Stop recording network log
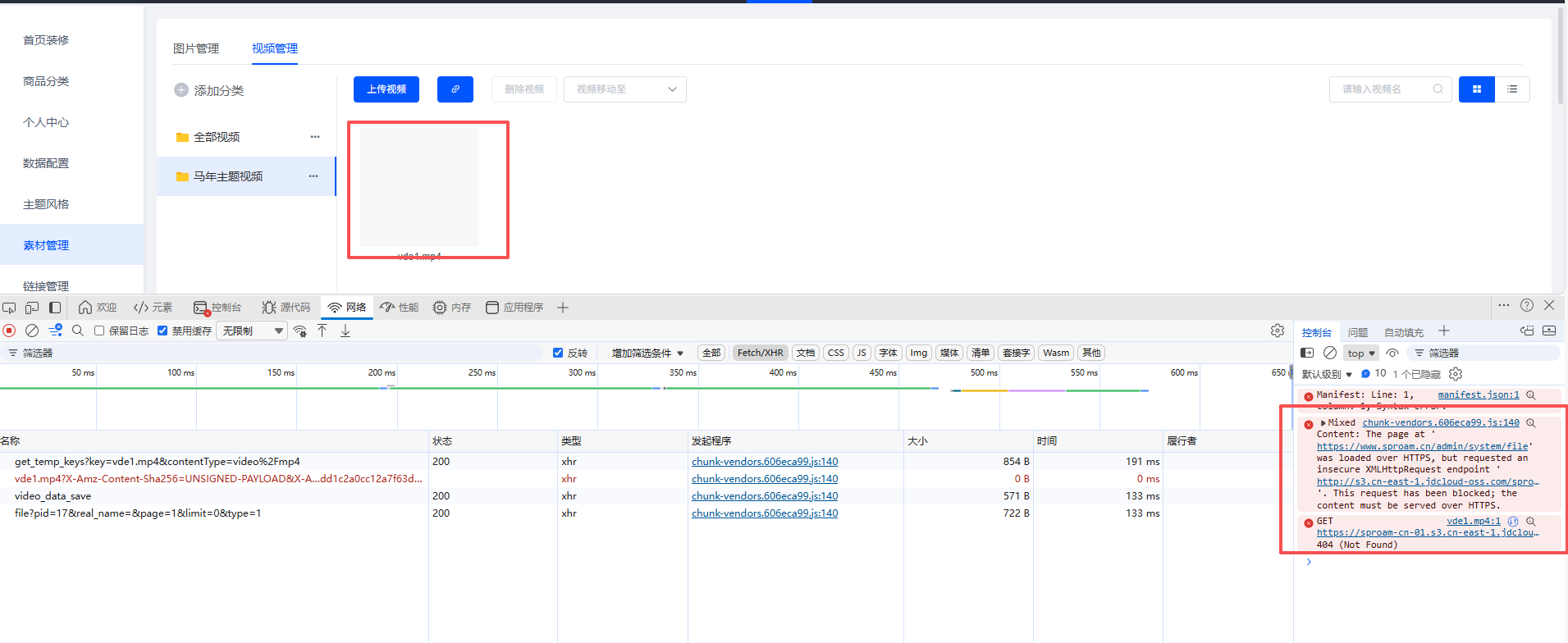1568x643 pixels. pyautogui.click(x=9, y=331)
